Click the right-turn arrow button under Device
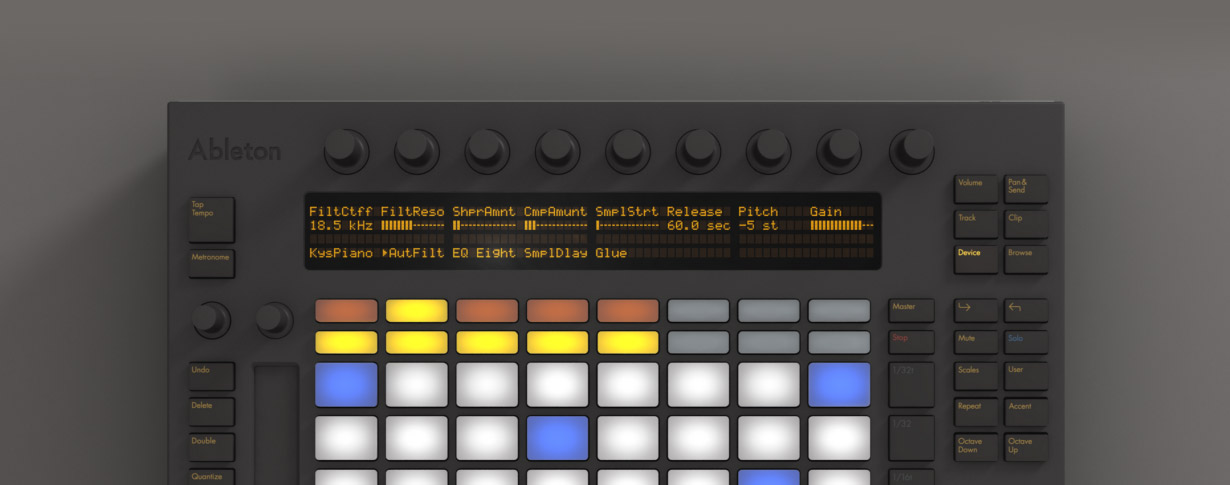 point(976,310)
